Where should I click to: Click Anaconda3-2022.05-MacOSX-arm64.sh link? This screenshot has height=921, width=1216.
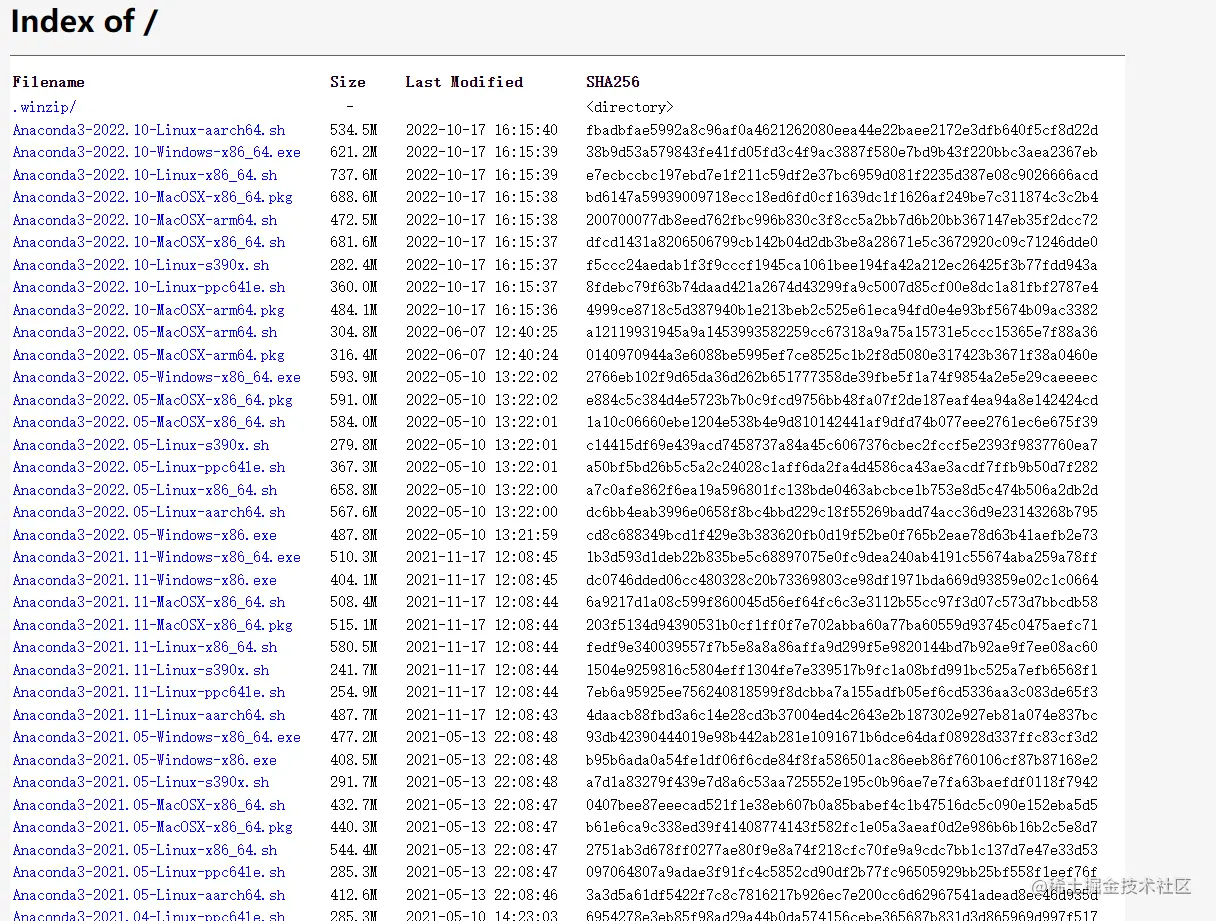(145, 332)
